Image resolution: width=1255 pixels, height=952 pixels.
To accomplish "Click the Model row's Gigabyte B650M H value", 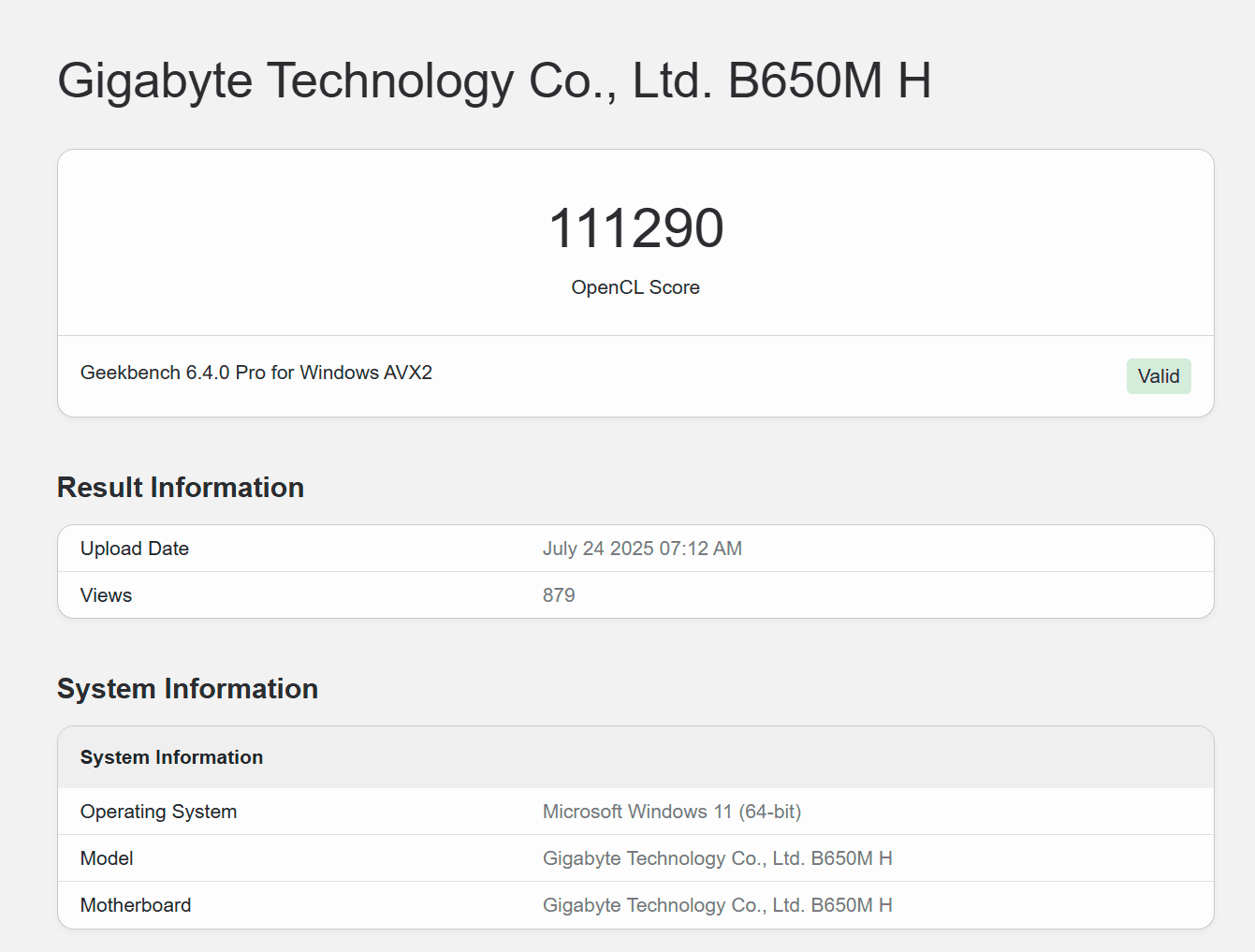I will (717, 858).
